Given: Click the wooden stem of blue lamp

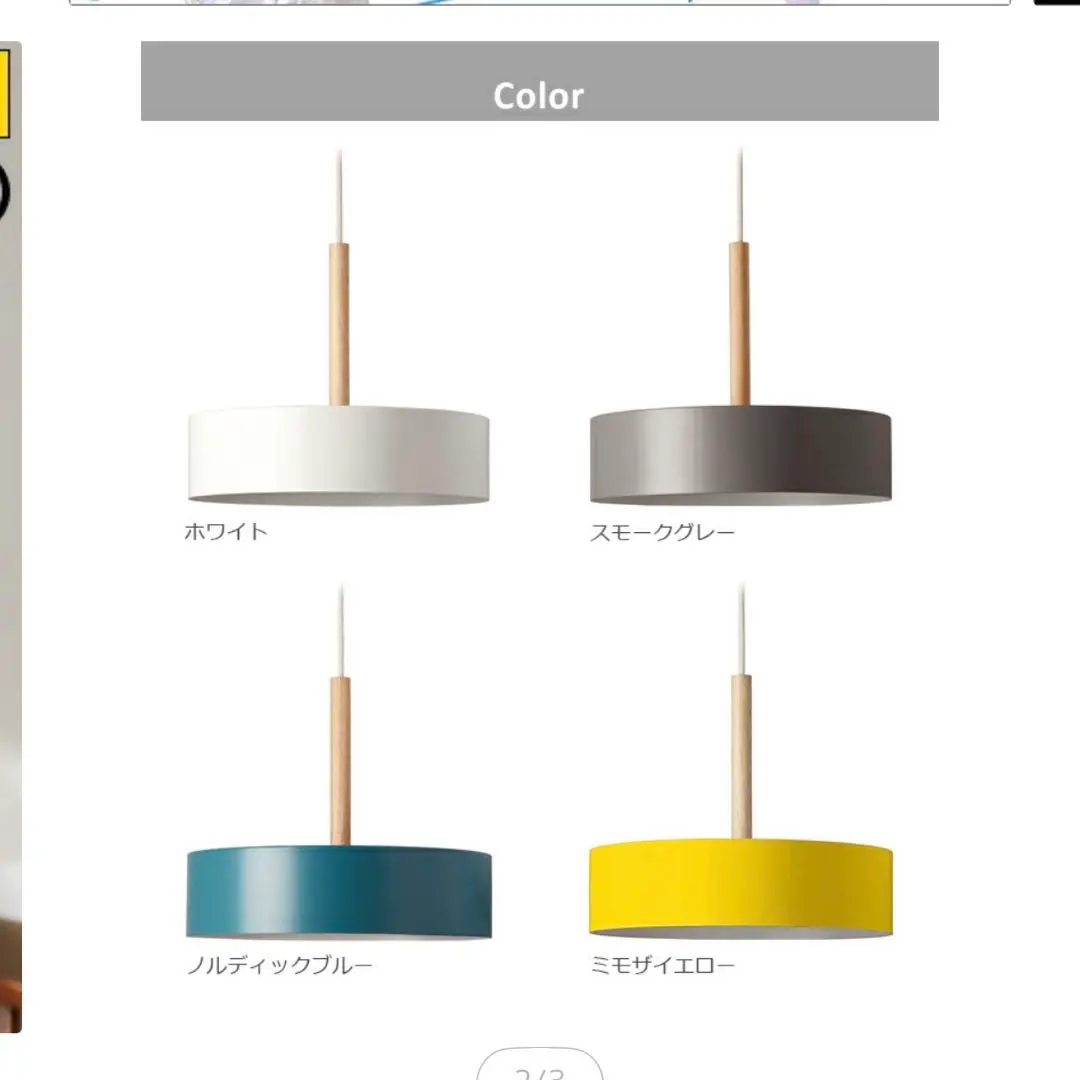Looking at the screenshot, I should 340,761.
